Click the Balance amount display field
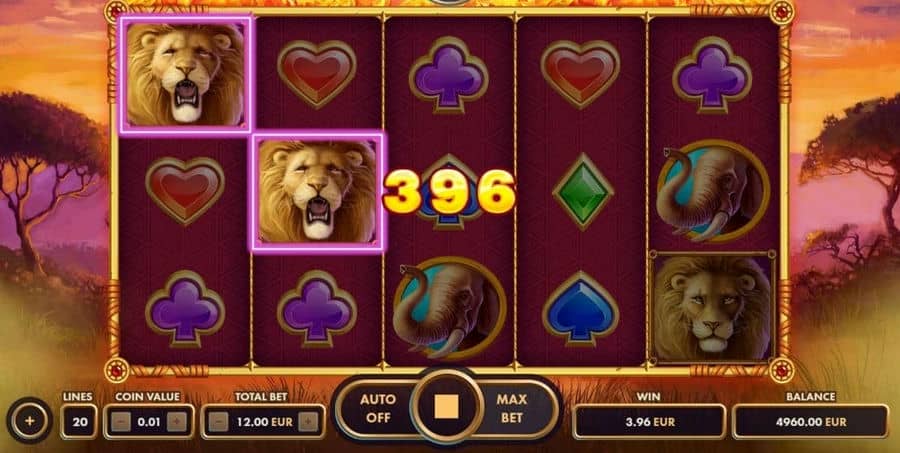Viewport: 900px width, 453px height. 810,422
